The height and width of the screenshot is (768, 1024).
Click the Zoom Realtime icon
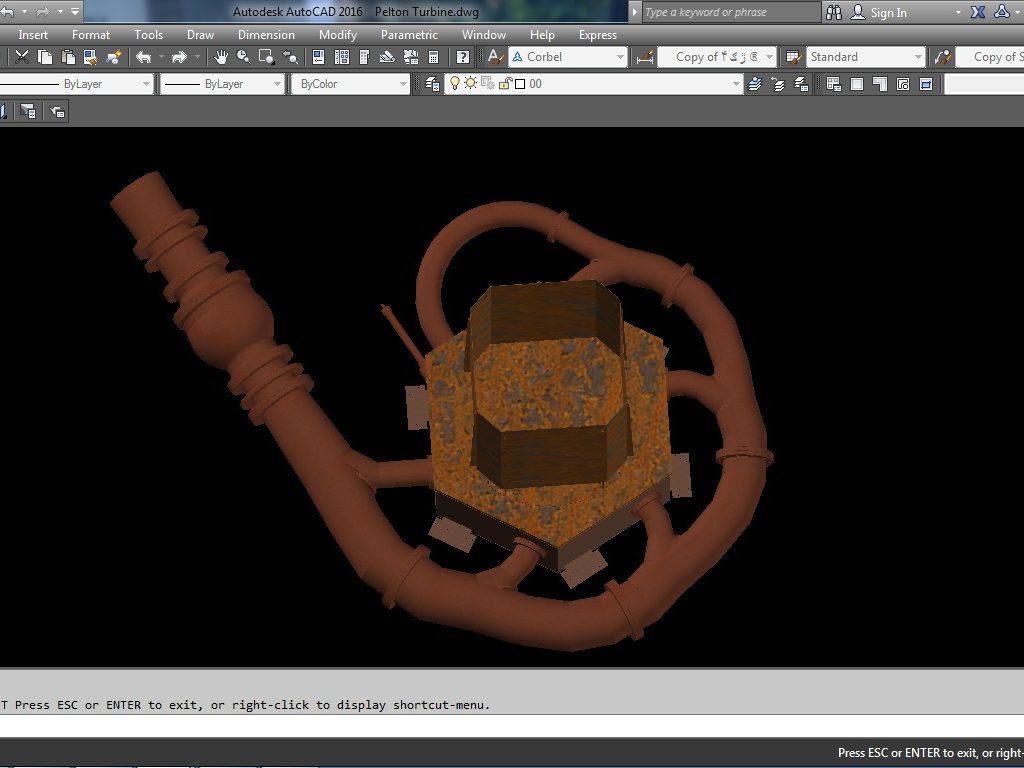point(244,57)
